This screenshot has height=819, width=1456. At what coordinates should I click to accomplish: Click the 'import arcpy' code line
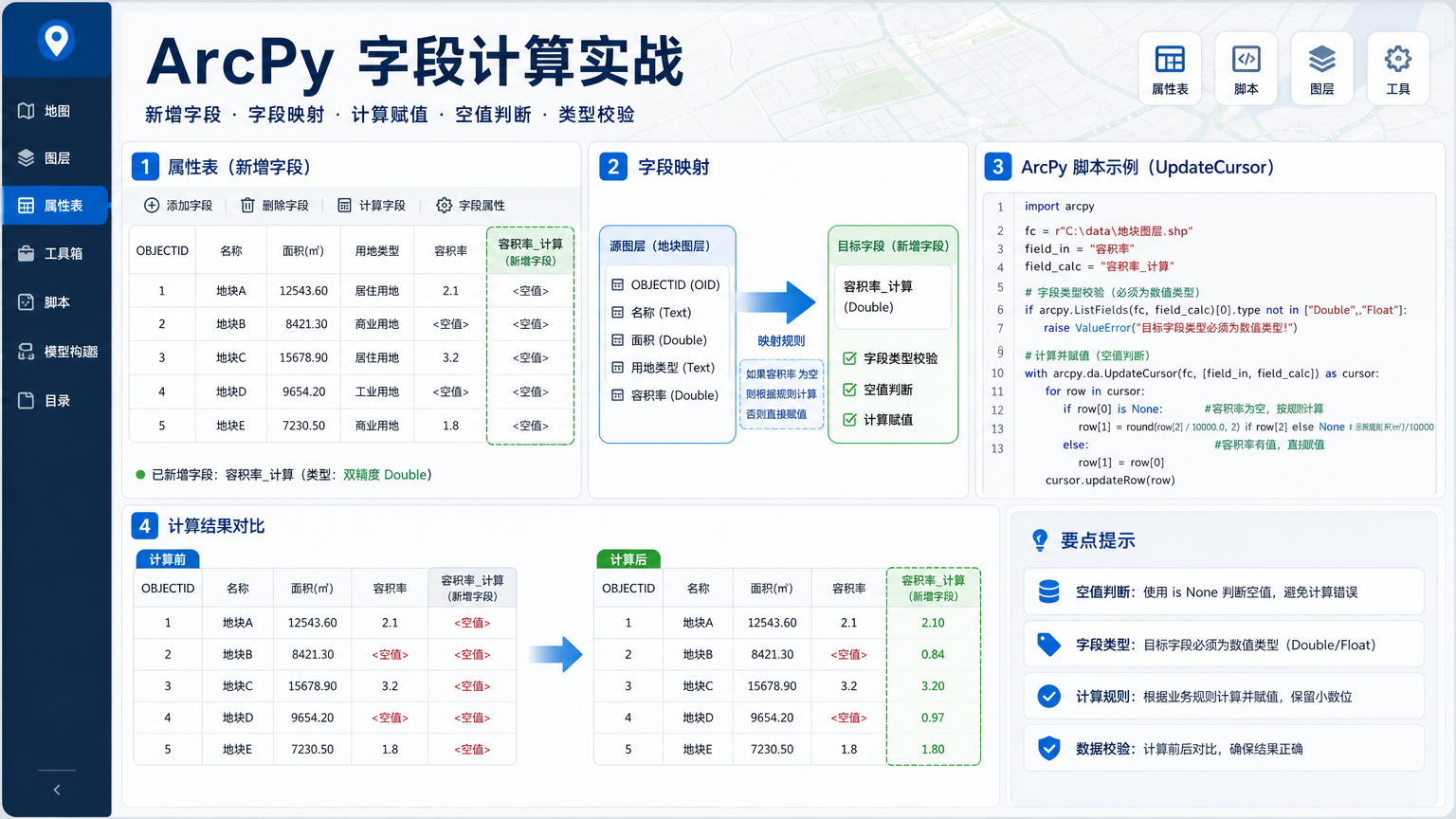(1060, 207)
